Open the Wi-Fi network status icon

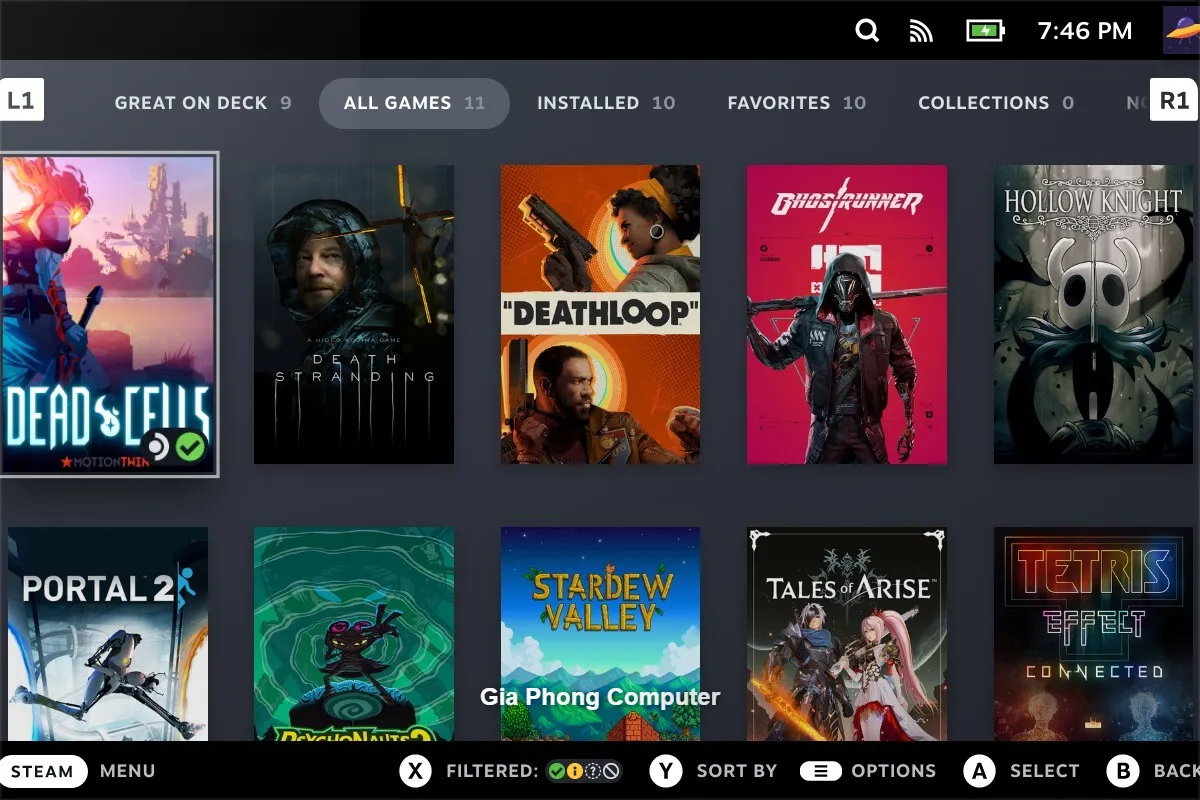tap(921, 32)
